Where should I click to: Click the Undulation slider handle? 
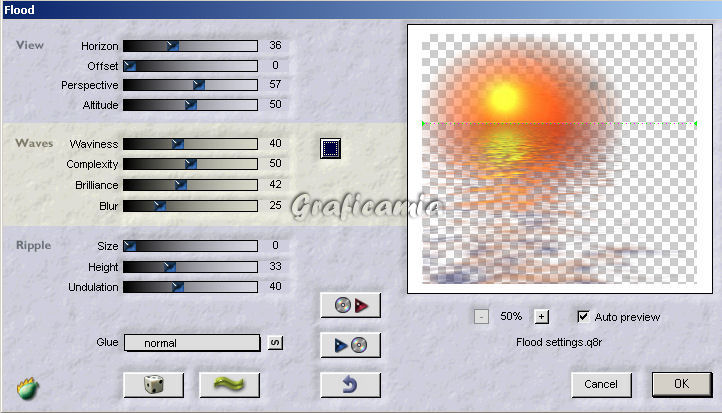point(178,287)
